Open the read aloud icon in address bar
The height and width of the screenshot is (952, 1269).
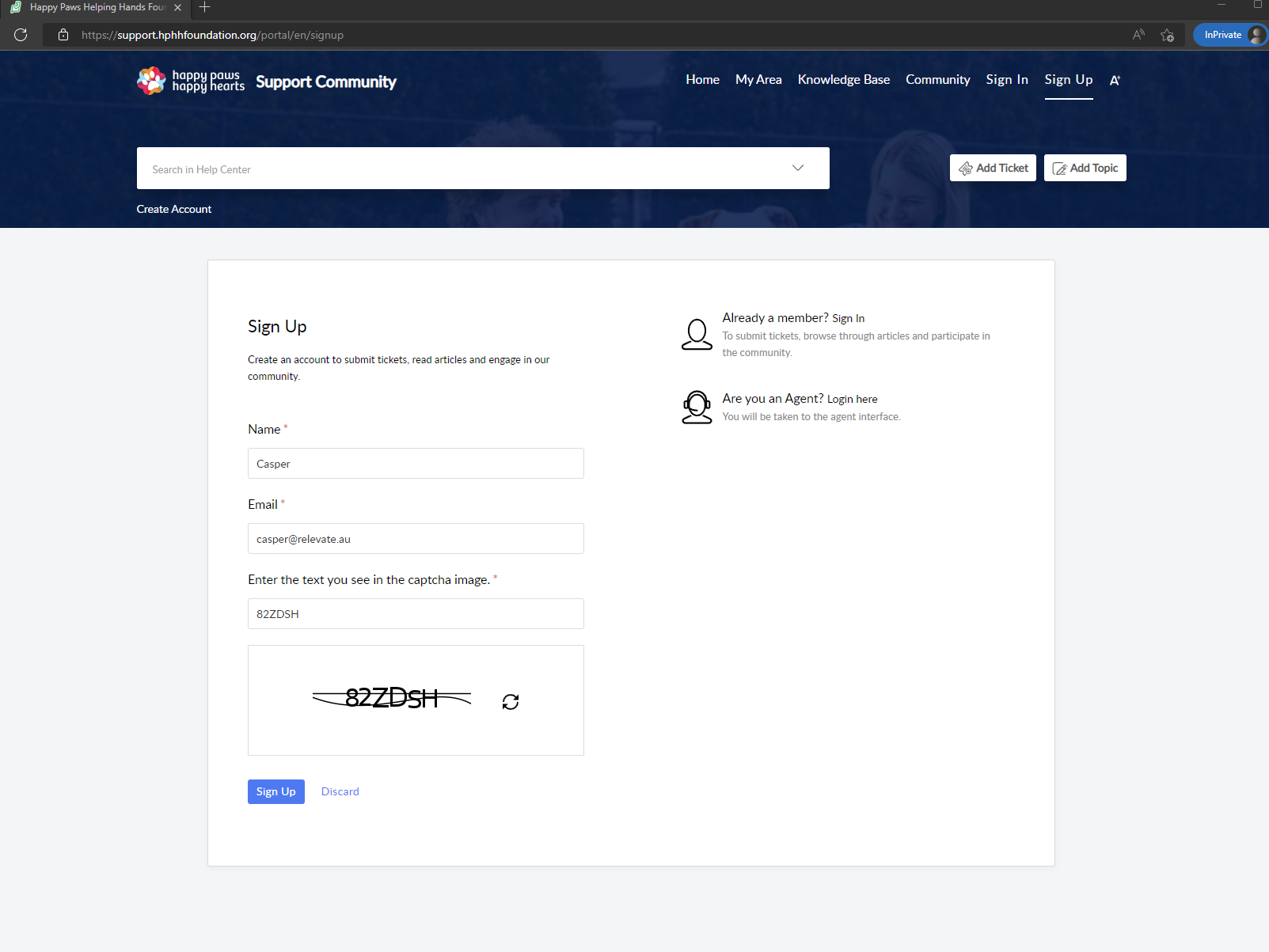click(x=1138, y=35)
